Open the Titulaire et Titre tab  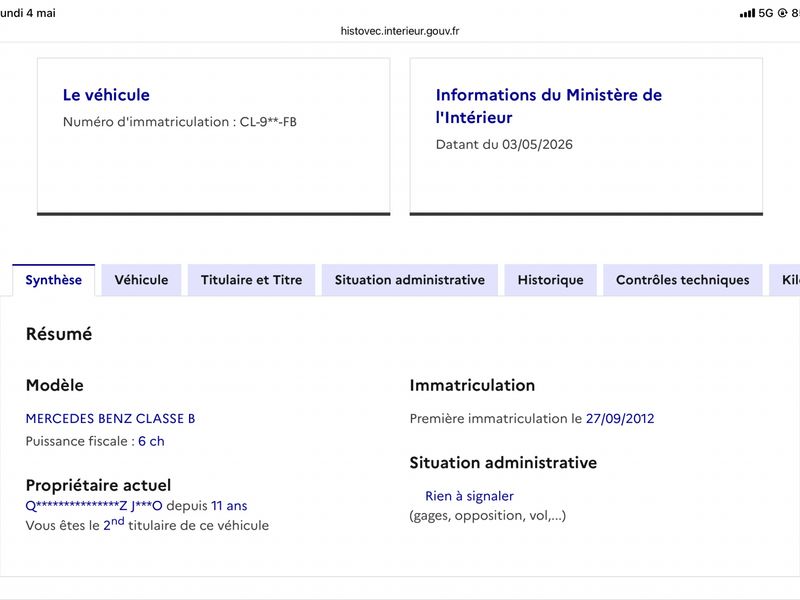pyautogui.click(x=252, y=280)
